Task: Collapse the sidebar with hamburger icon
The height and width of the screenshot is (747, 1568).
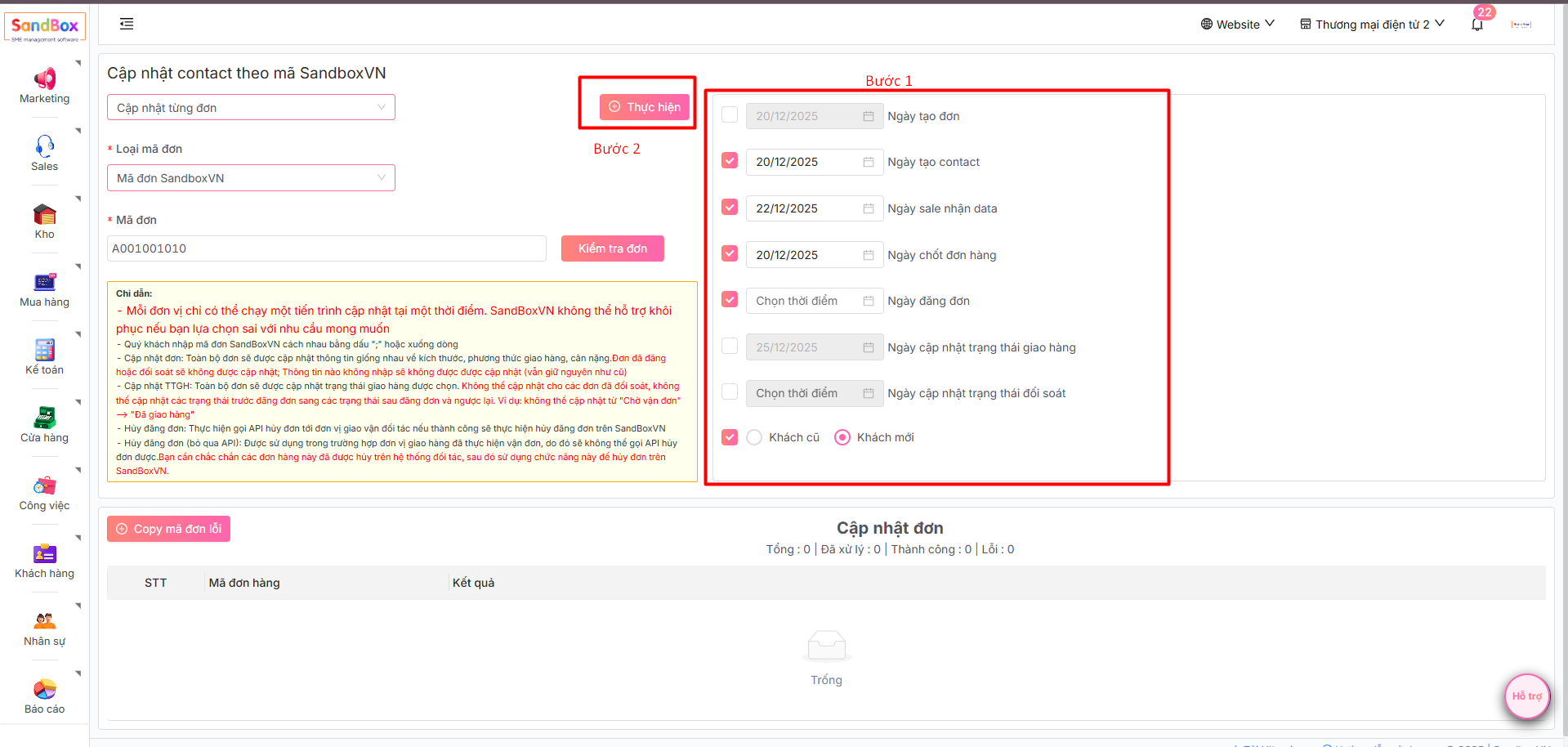Action: coord(127,24)
